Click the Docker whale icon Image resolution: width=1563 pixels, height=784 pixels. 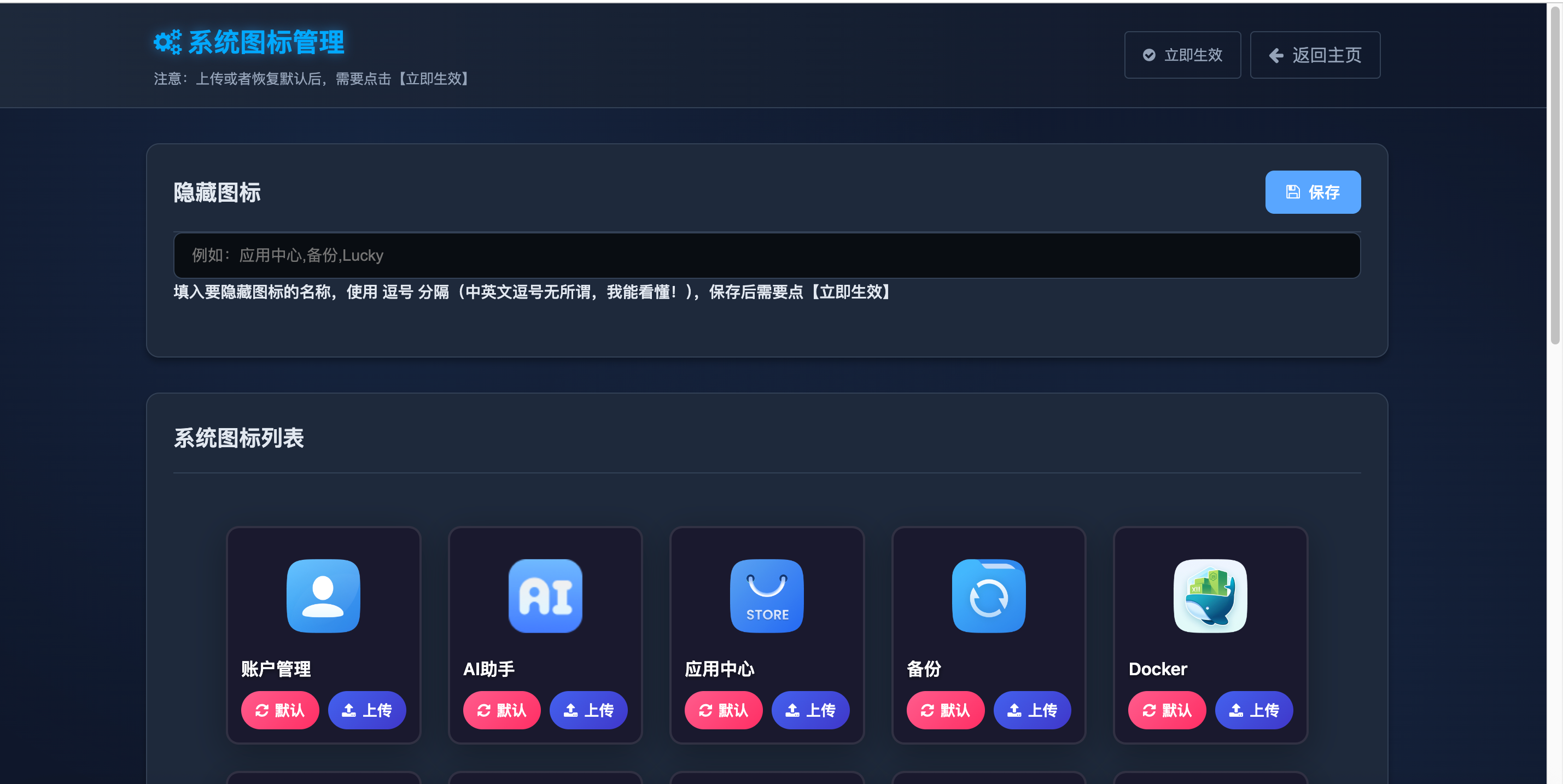[1210, 595]
